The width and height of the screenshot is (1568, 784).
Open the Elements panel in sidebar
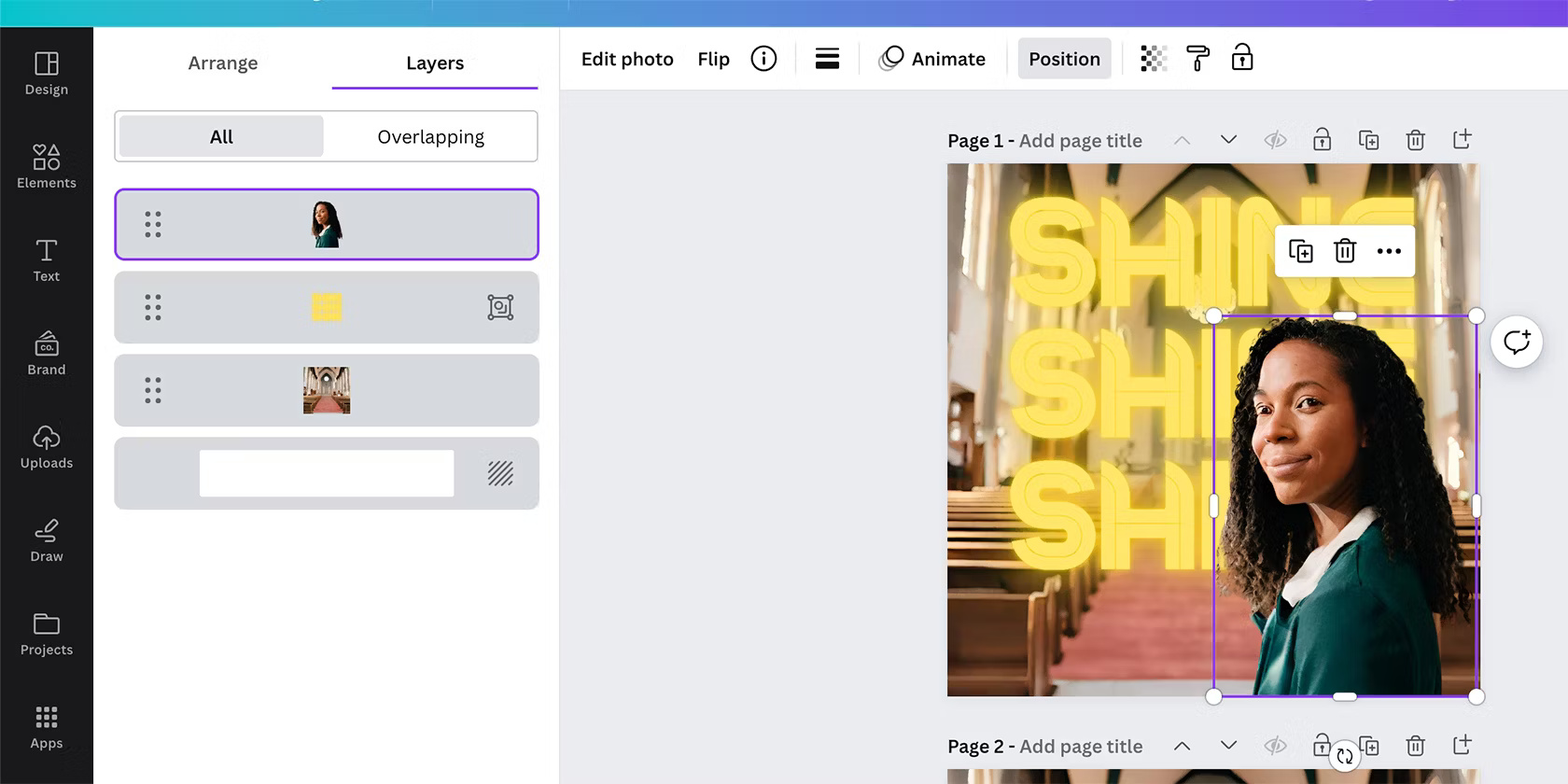[x=46, y=166]
